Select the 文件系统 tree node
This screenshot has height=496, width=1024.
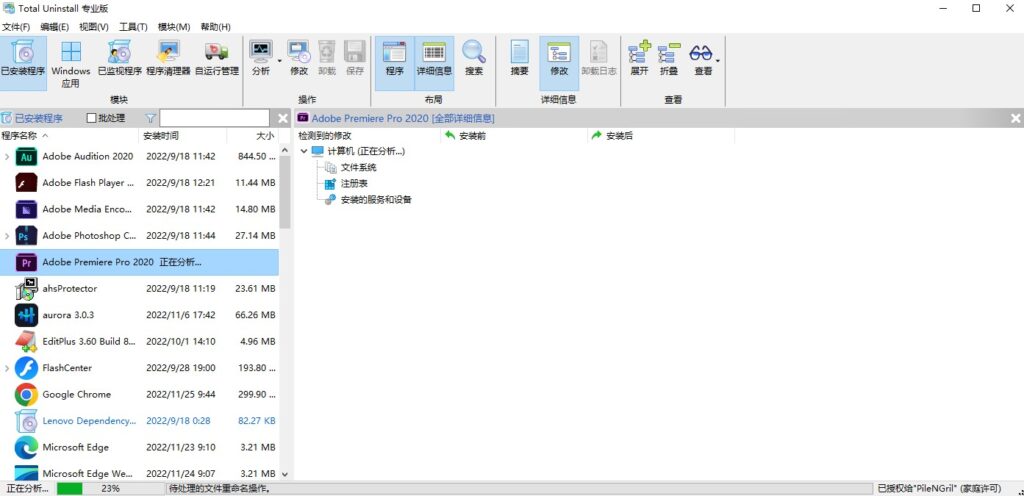click(359, 167)
